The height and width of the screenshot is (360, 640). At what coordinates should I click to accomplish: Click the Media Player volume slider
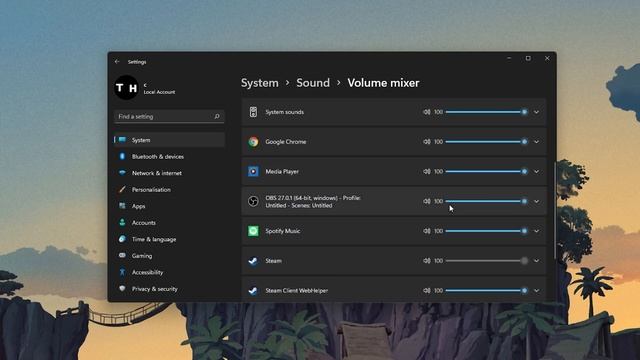tap(487, 171)
